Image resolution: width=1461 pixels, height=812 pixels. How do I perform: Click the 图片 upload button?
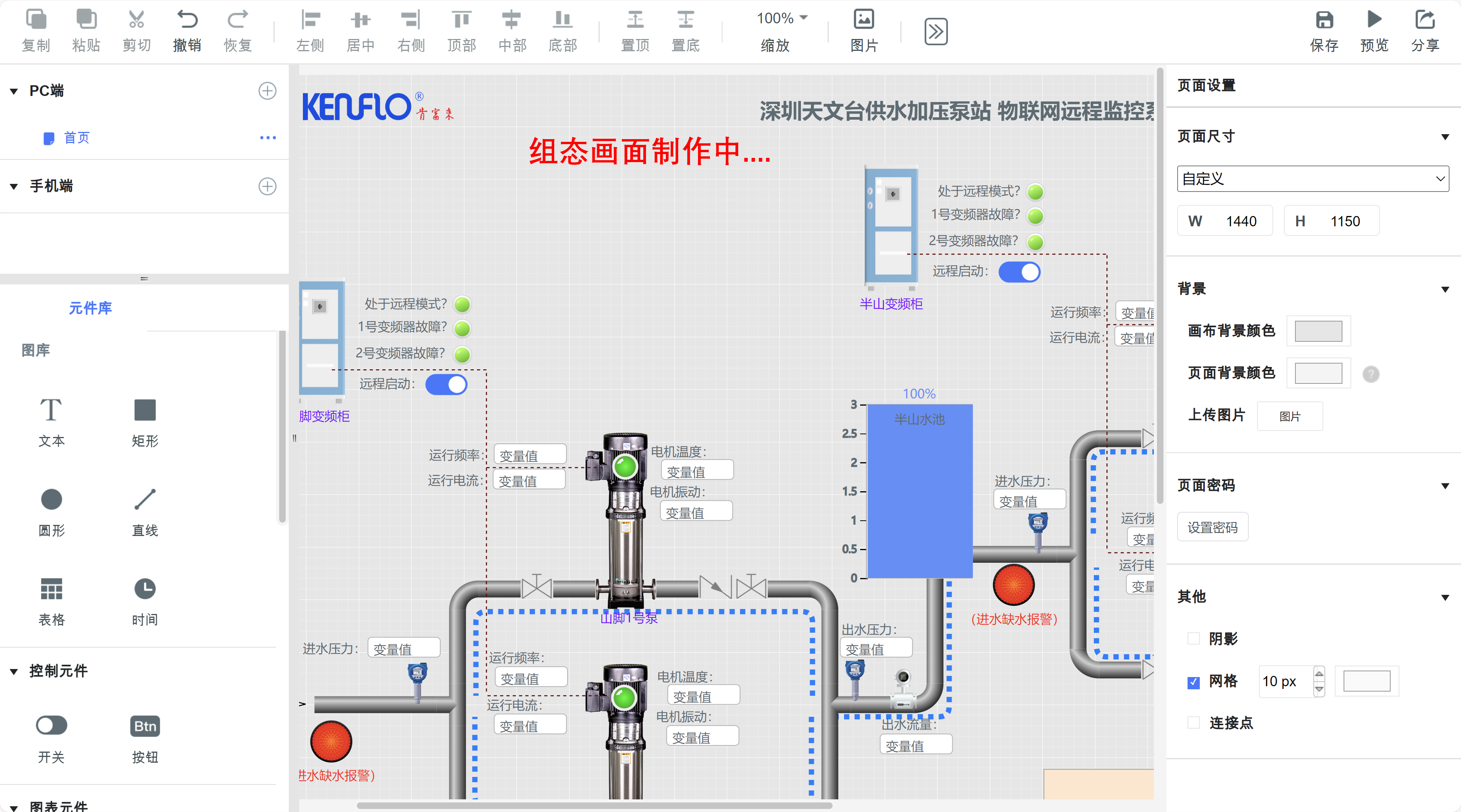coord(1290,417)
